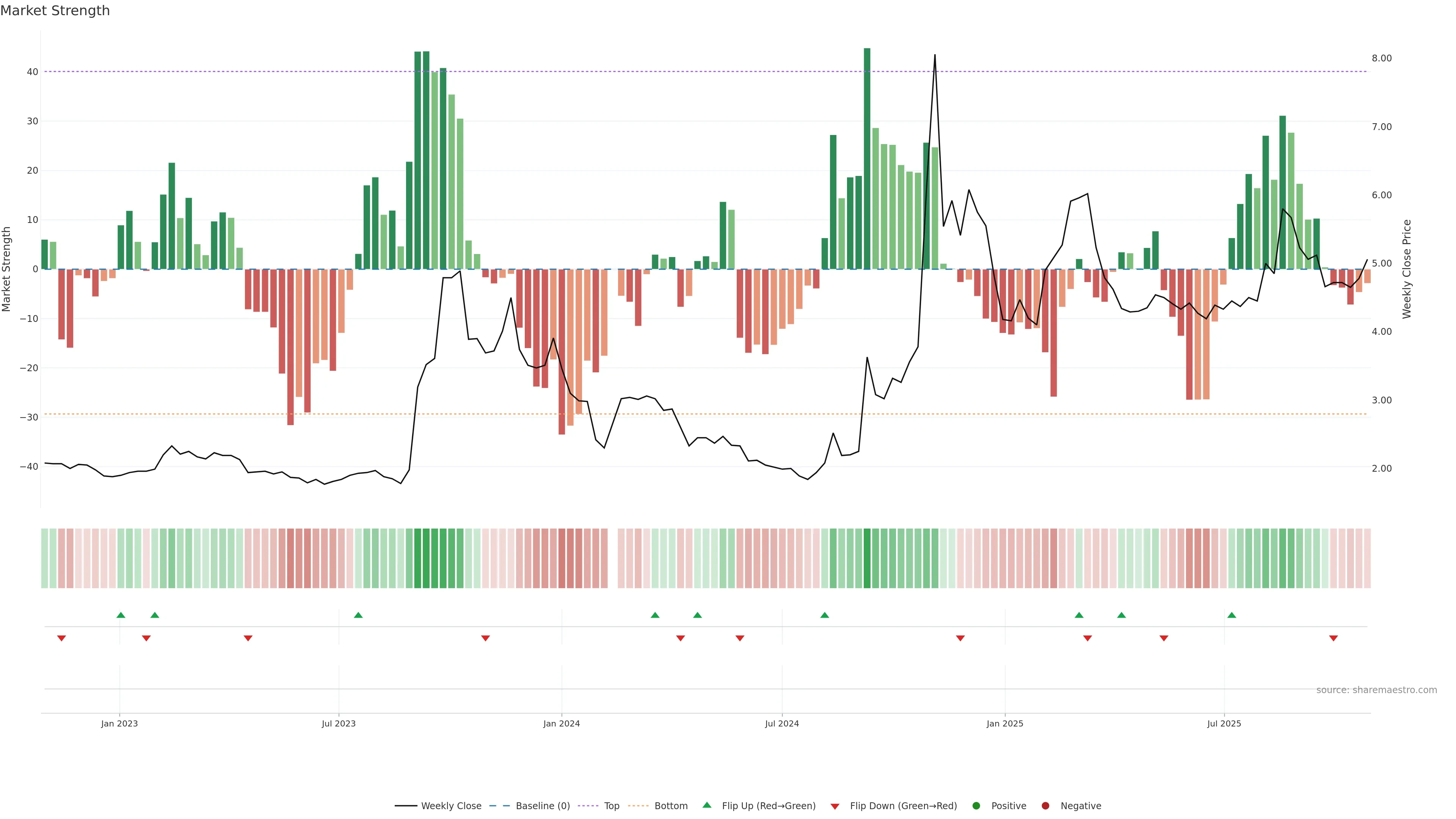This screenshot has width=1456, height=819.
Task: Click the tallest green bar near 45
Action: click(867, 158)
